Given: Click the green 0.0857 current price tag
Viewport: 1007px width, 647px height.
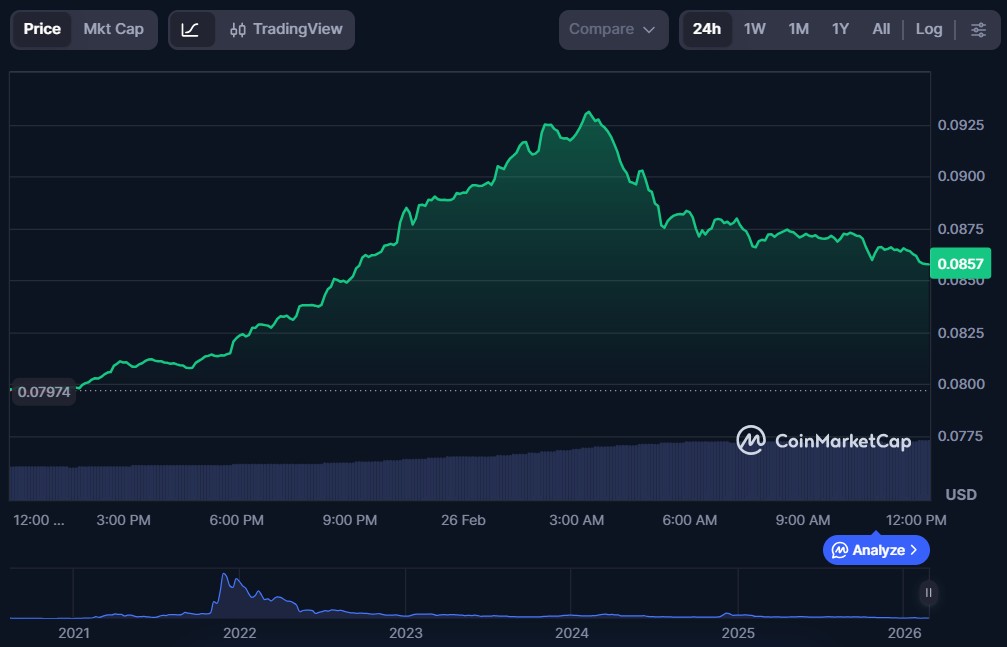Looking at the screenshot, I should (961, 264).
